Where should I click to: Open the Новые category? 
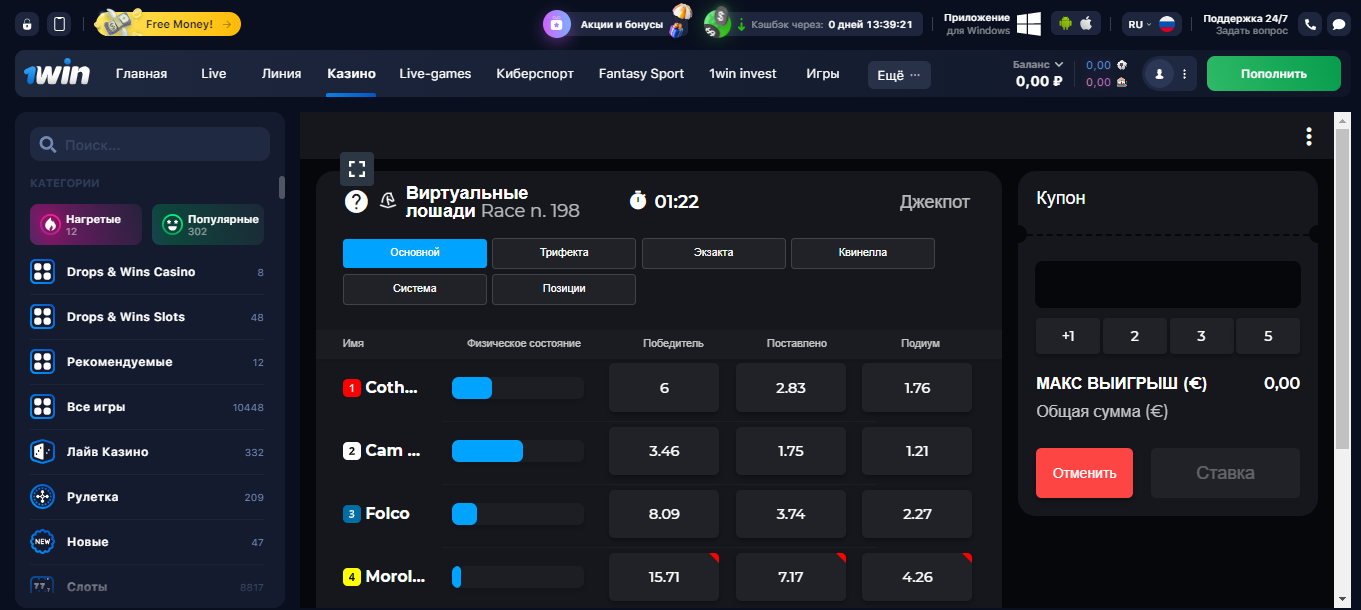pyautogui.click(x=147, y=542)
